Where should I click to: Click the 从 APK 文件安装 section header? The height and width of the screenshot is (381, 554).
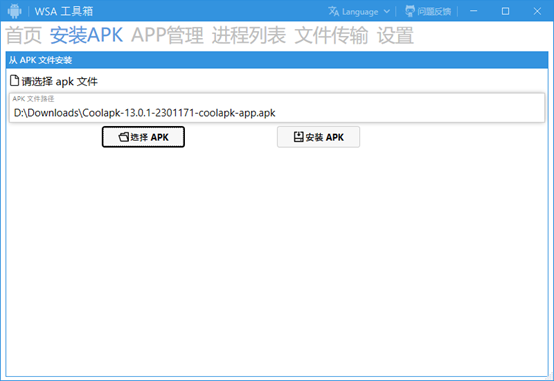pos(277,60)
